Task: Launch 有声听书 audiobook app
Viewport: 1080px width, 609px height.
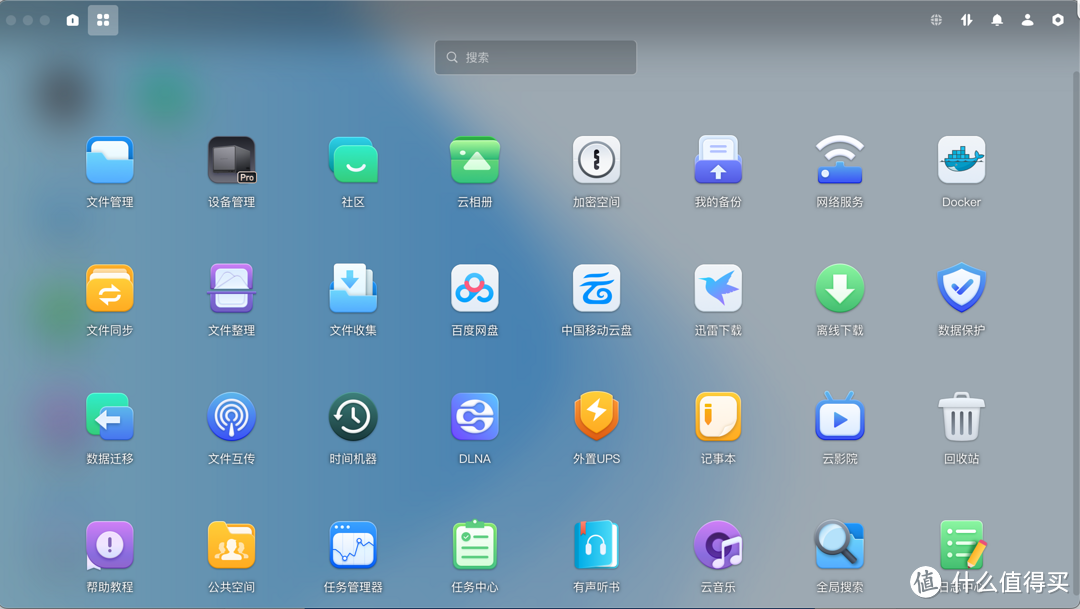Action: pos(596,546)
